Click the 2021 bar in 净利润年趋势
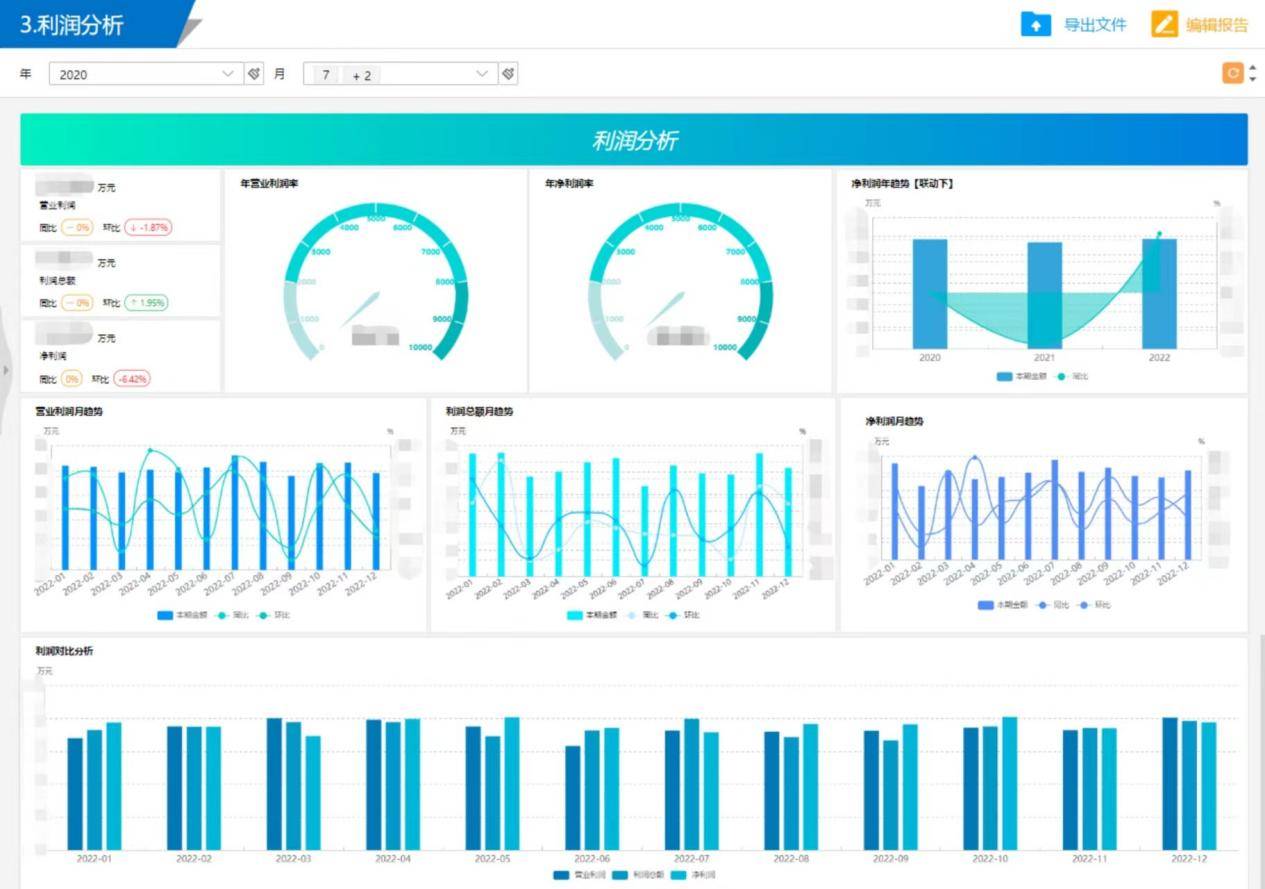Image resolution: width=1265 pixels, height=889 pixels. (1044, 295)
